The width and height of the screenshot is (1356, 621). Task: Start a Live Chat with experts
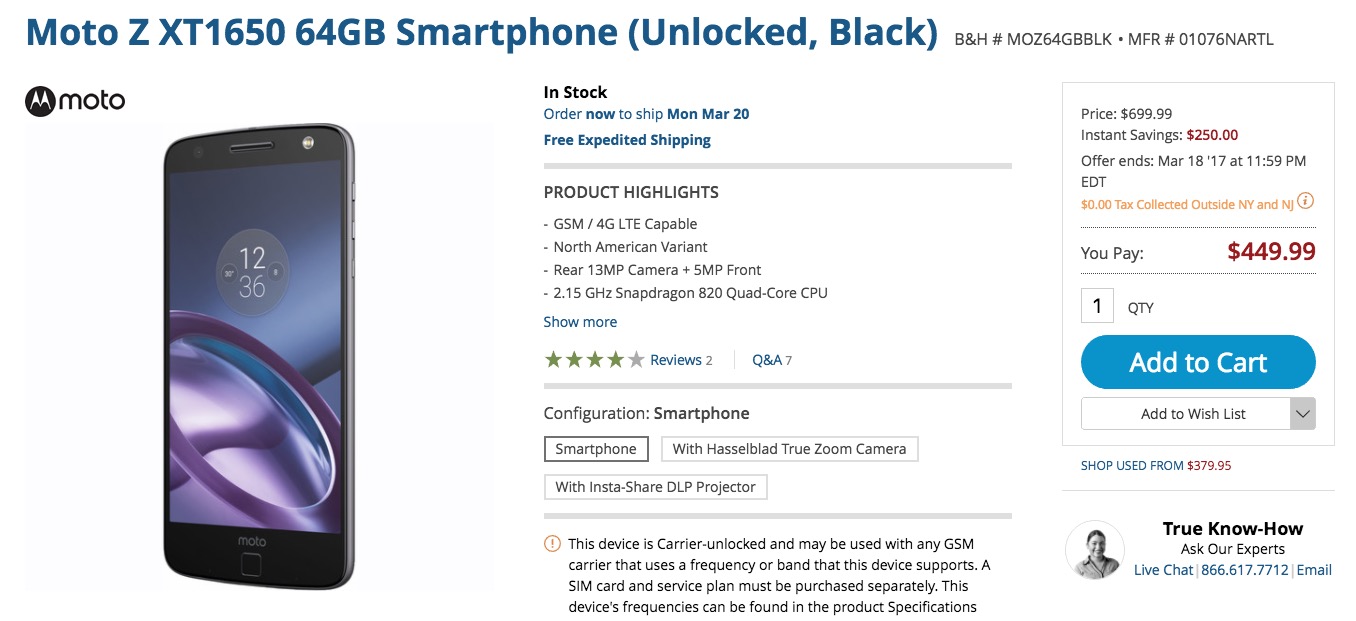pyautogui.click(x=1160, y=570)
